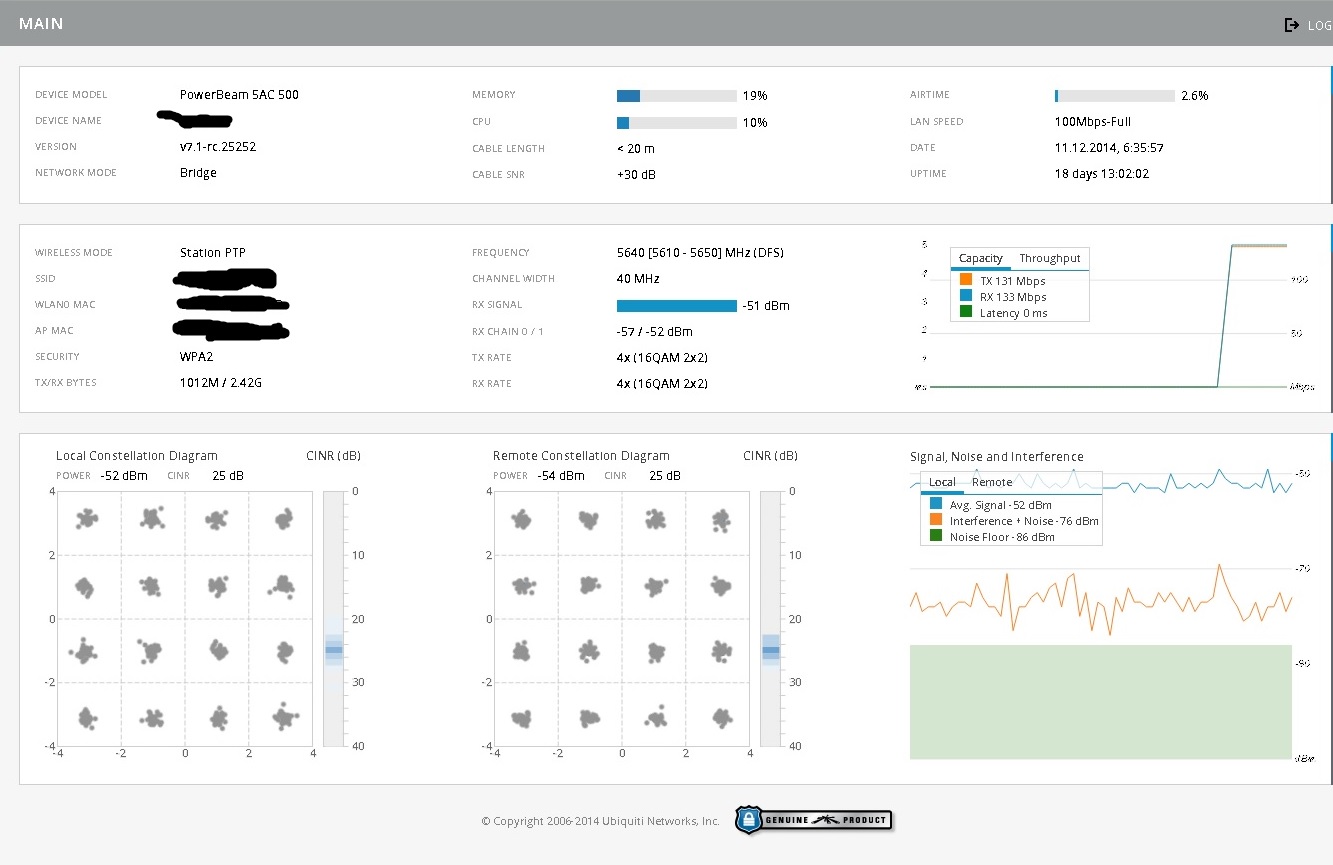The width and height of the screenshot is (1333, 865).
Task: Switch to the Throughput tab
Action: click(1050, 258)
